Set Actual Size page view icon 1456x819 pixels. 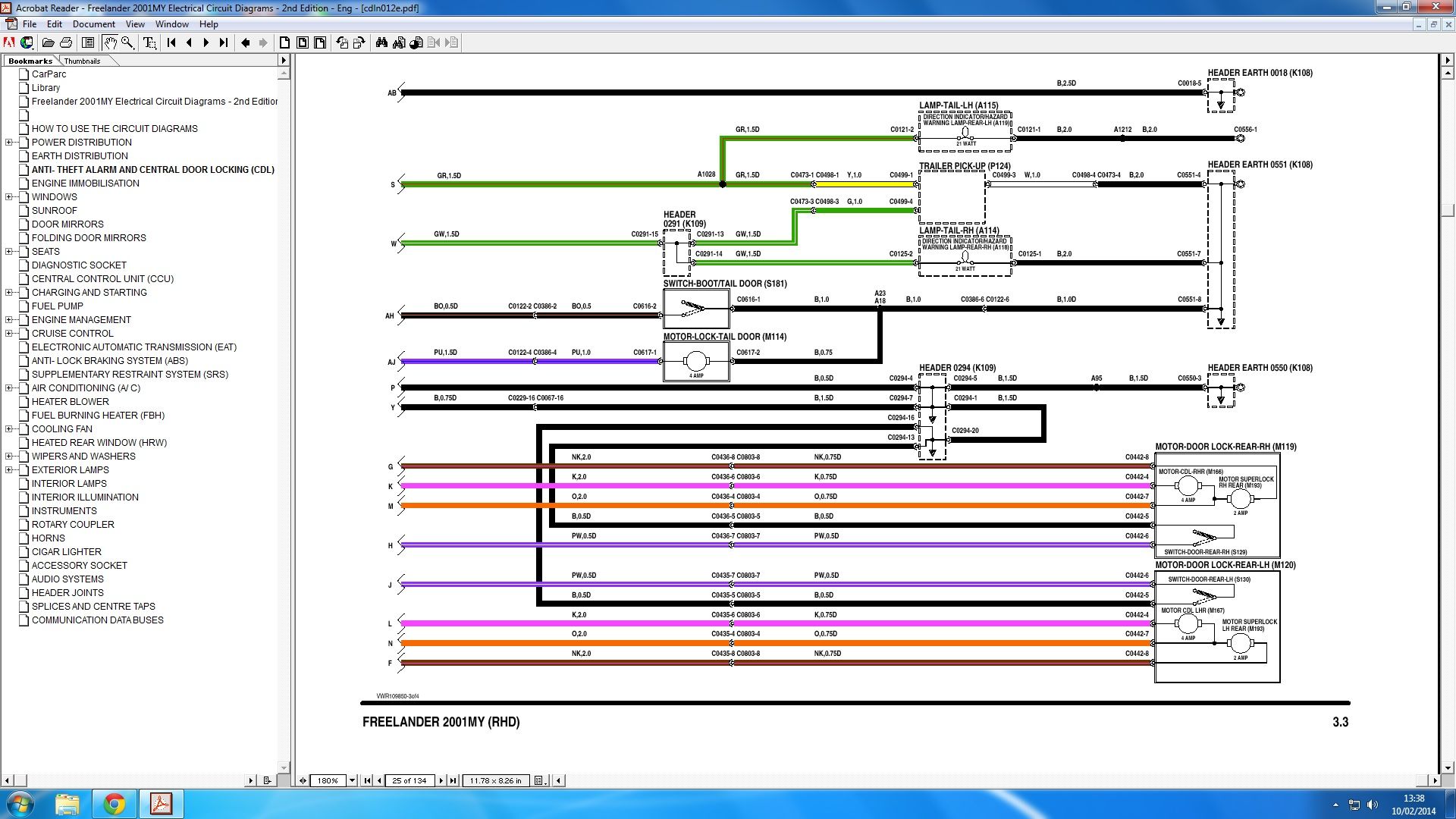(x=284, y=42)
